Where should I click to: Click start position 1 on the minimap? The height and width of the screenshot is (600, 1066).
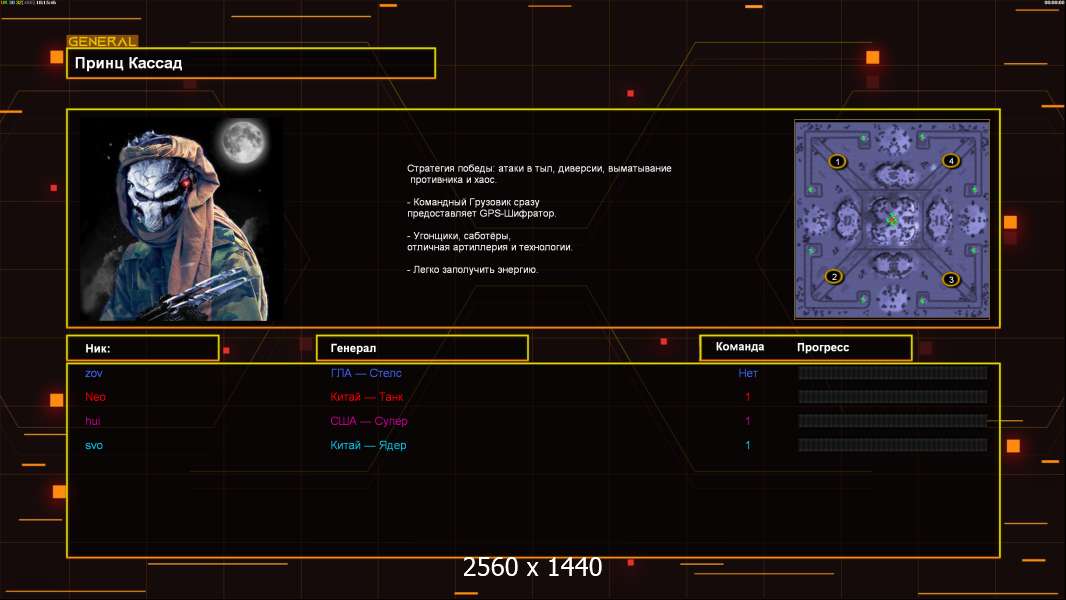[x=838, y=161]
